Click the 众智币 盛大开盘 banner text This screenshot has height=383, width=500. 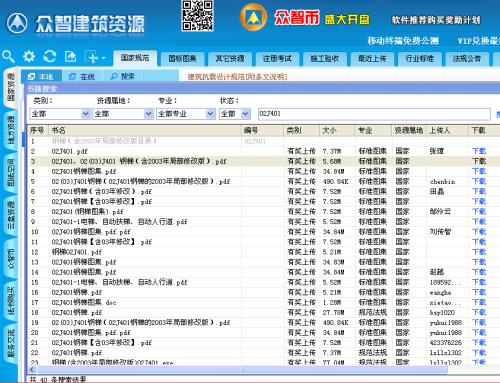[x=322, y=18]
